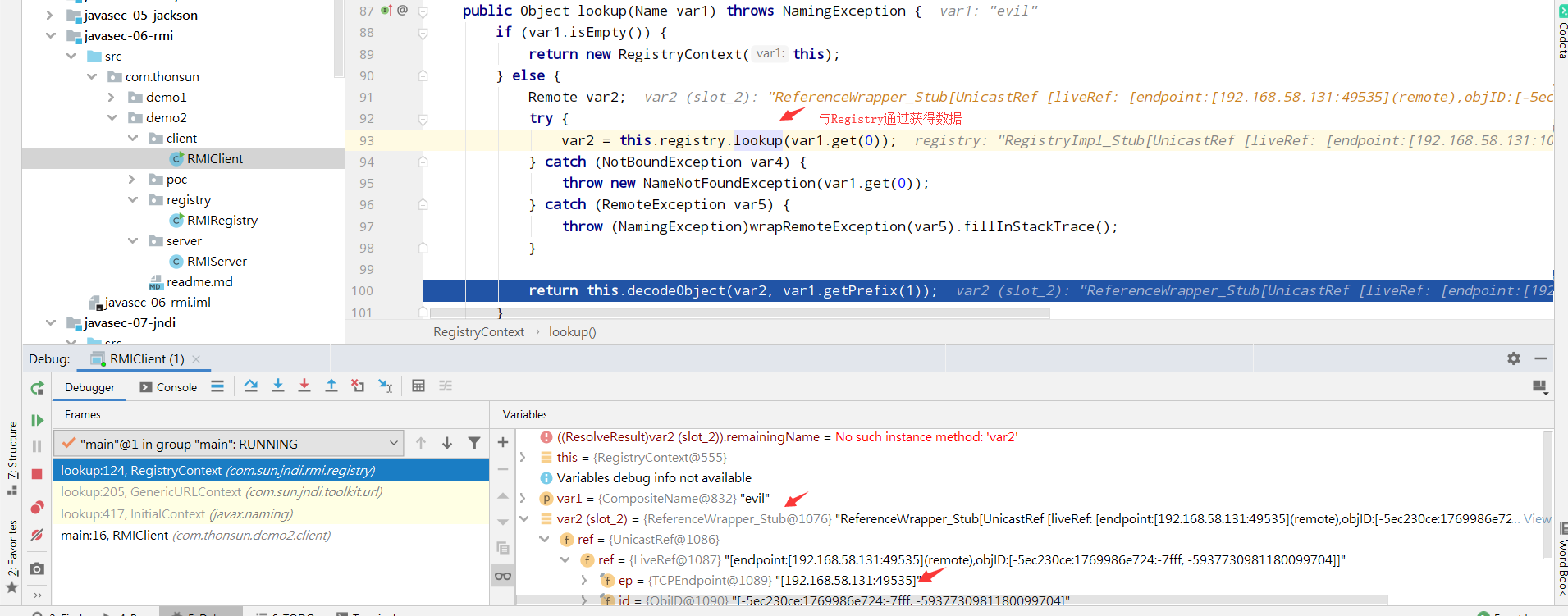Open the View Breakpoints dialog
This screenshot has height=616, width=1568.
[x=37, y=508]
